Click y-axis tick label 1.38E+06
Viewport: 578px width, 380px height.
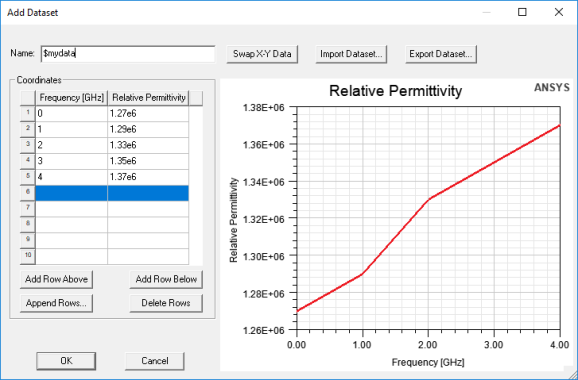264,107
